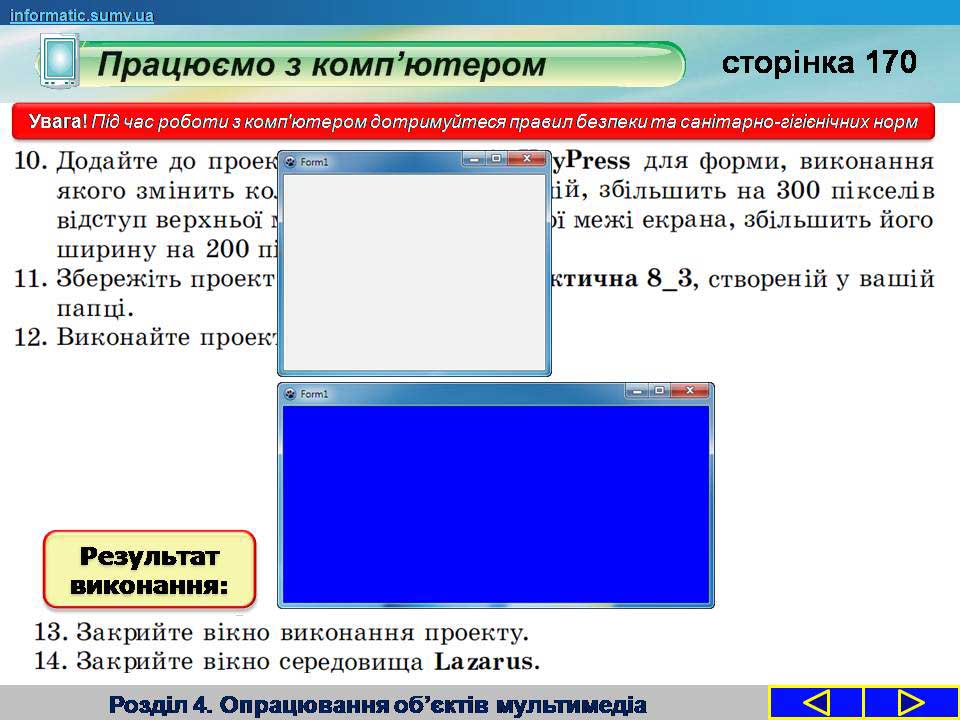Close the blue Form1 window

click(689, 390)
